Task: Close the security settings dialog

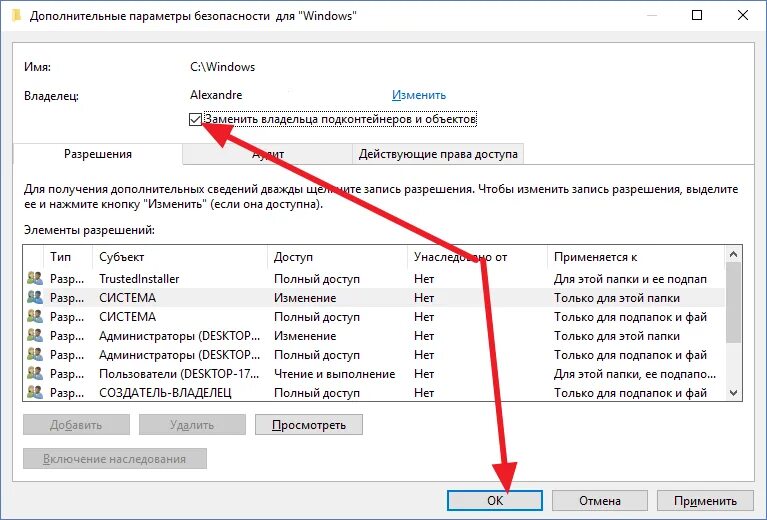Action: pos(743,15)
